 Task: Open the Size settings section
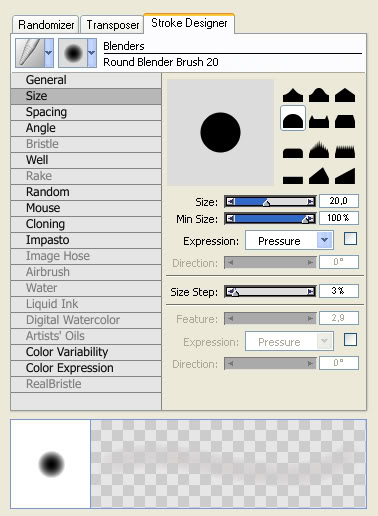pyautogui.click(x=86, y=96)
